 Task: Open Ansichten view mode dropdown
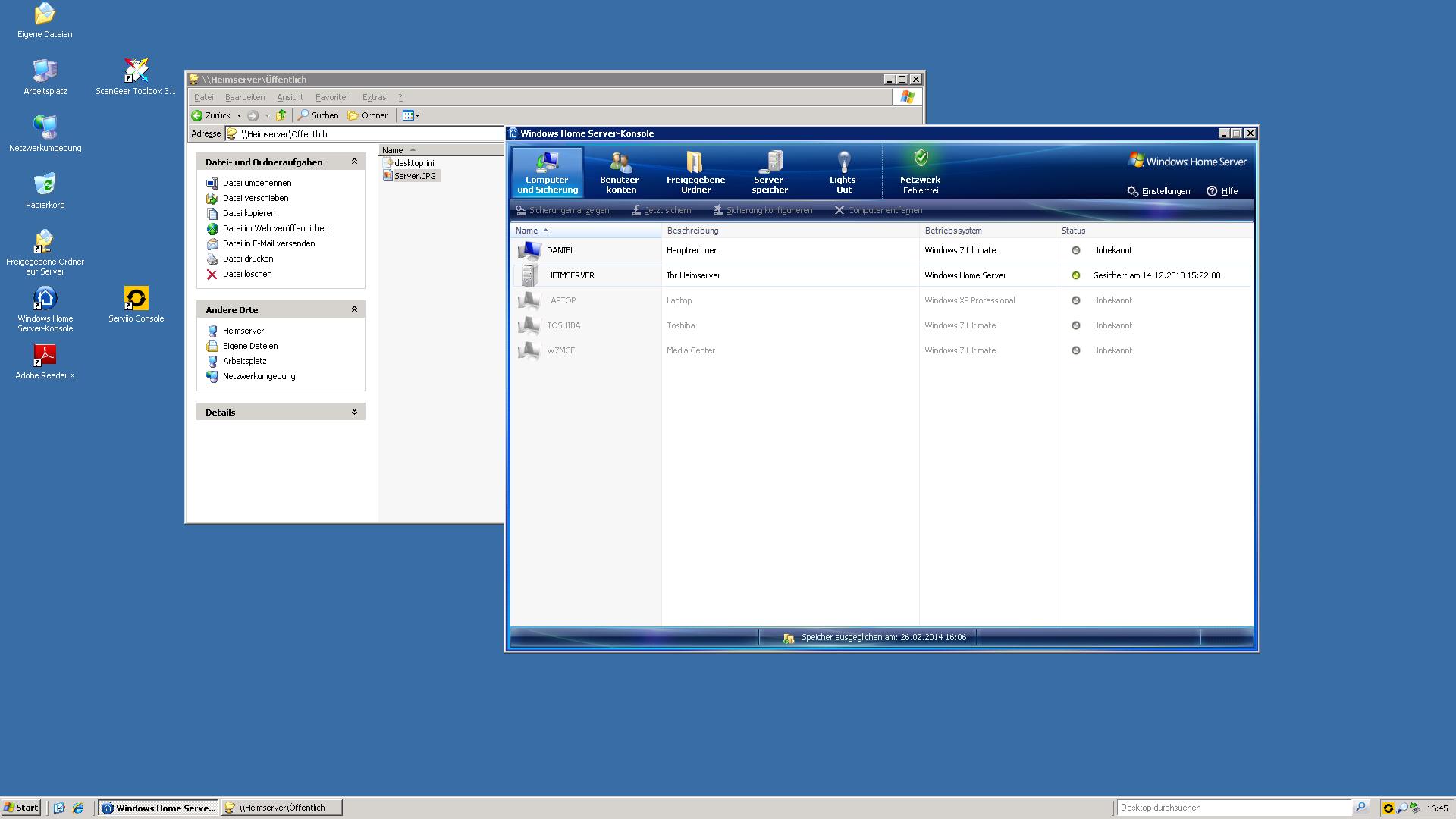pyautogui.click(x=411, y=115)
